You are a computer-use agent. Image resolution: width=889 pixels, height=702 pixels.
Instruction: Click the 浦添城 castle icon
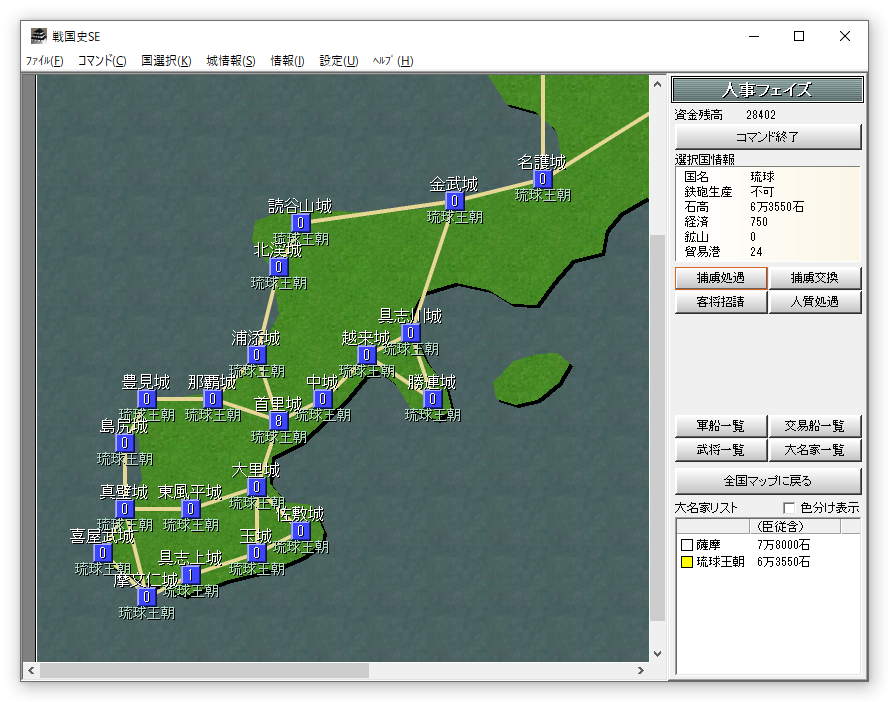[257, 355]
